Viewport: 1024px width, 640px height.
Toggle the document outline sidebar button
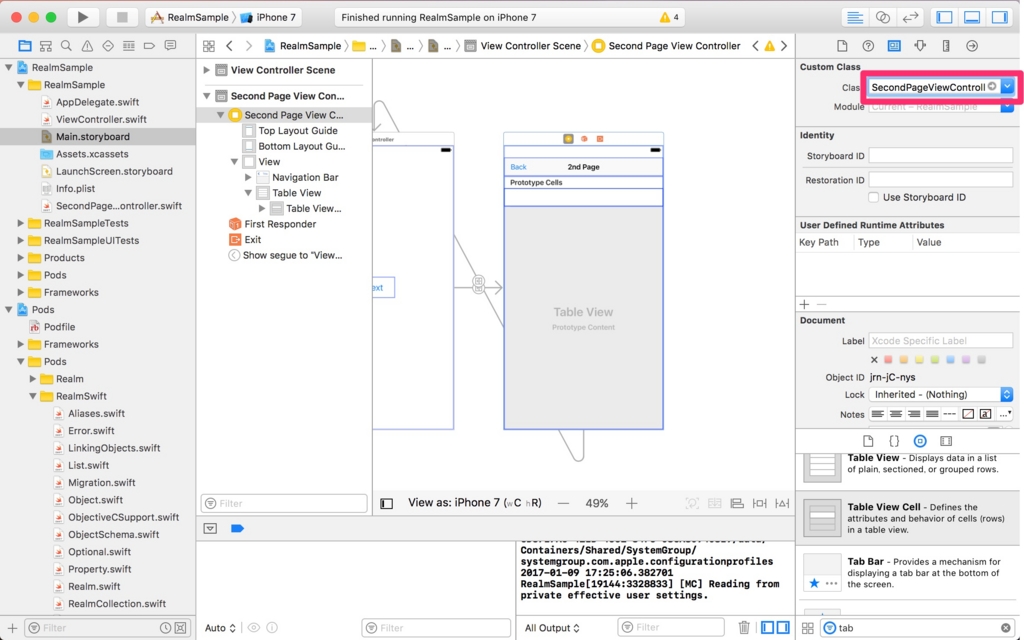(387, 504)
